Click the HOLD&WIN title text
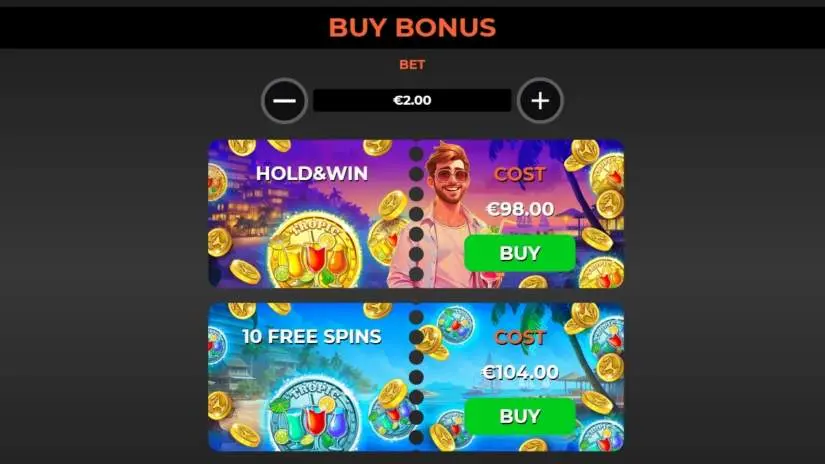 coord(311,174)
